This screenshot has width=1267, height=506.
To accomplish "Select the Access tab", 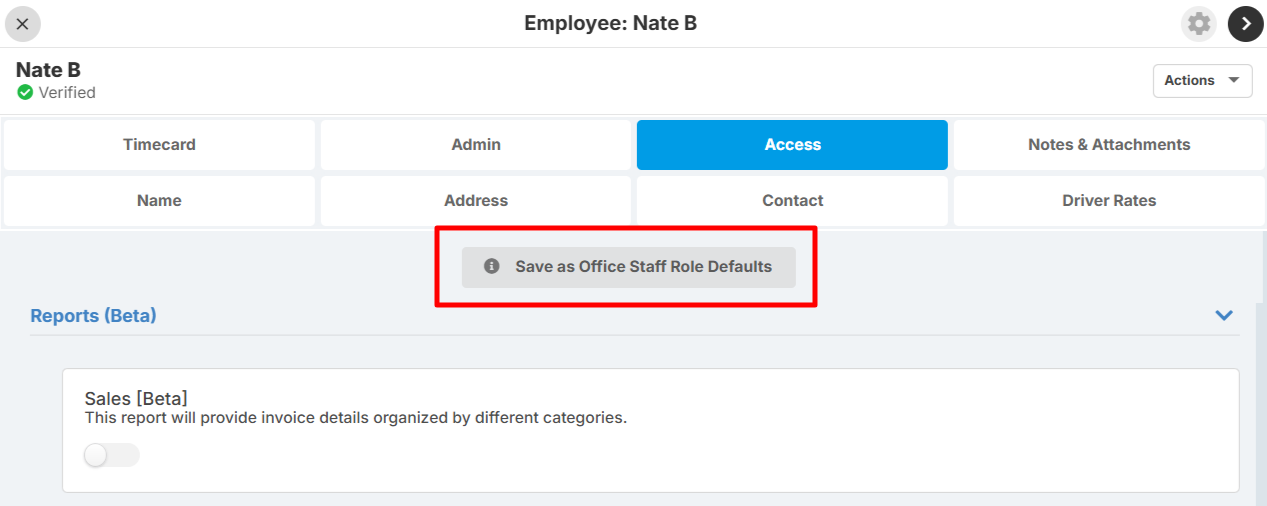I will tap(792, 145).
